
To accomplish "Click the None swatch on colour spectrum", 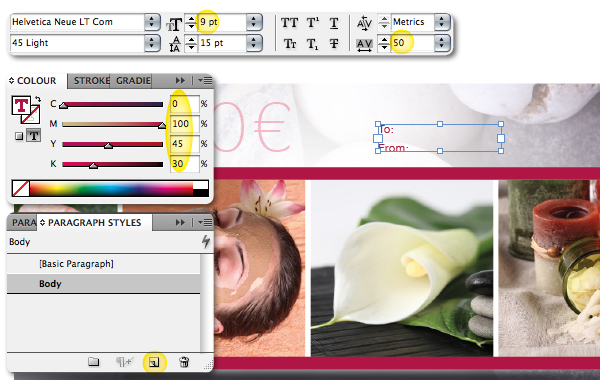I will click(21, 188).
